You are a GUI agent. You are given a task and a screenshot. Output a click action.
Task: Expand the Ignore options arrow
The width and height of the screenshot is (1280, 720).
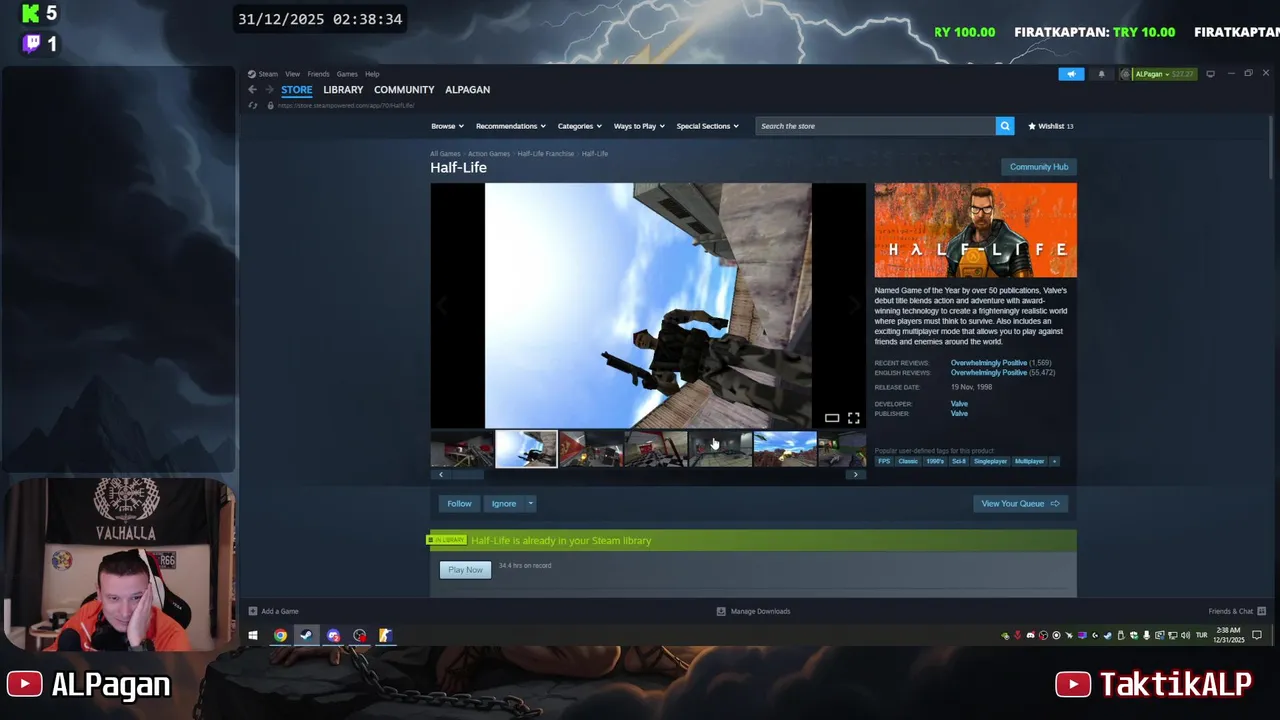(531, 503)
